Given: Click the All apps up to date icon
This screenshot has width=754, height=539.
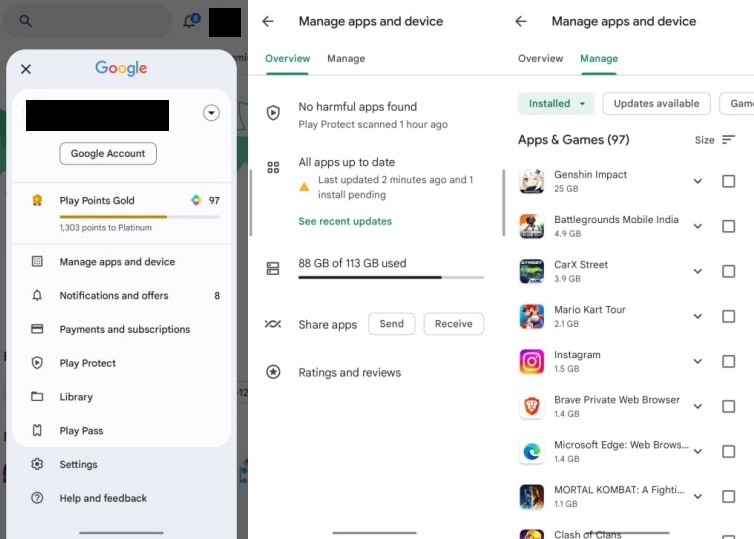Looking at the screenshot, I should coord(273,167).
